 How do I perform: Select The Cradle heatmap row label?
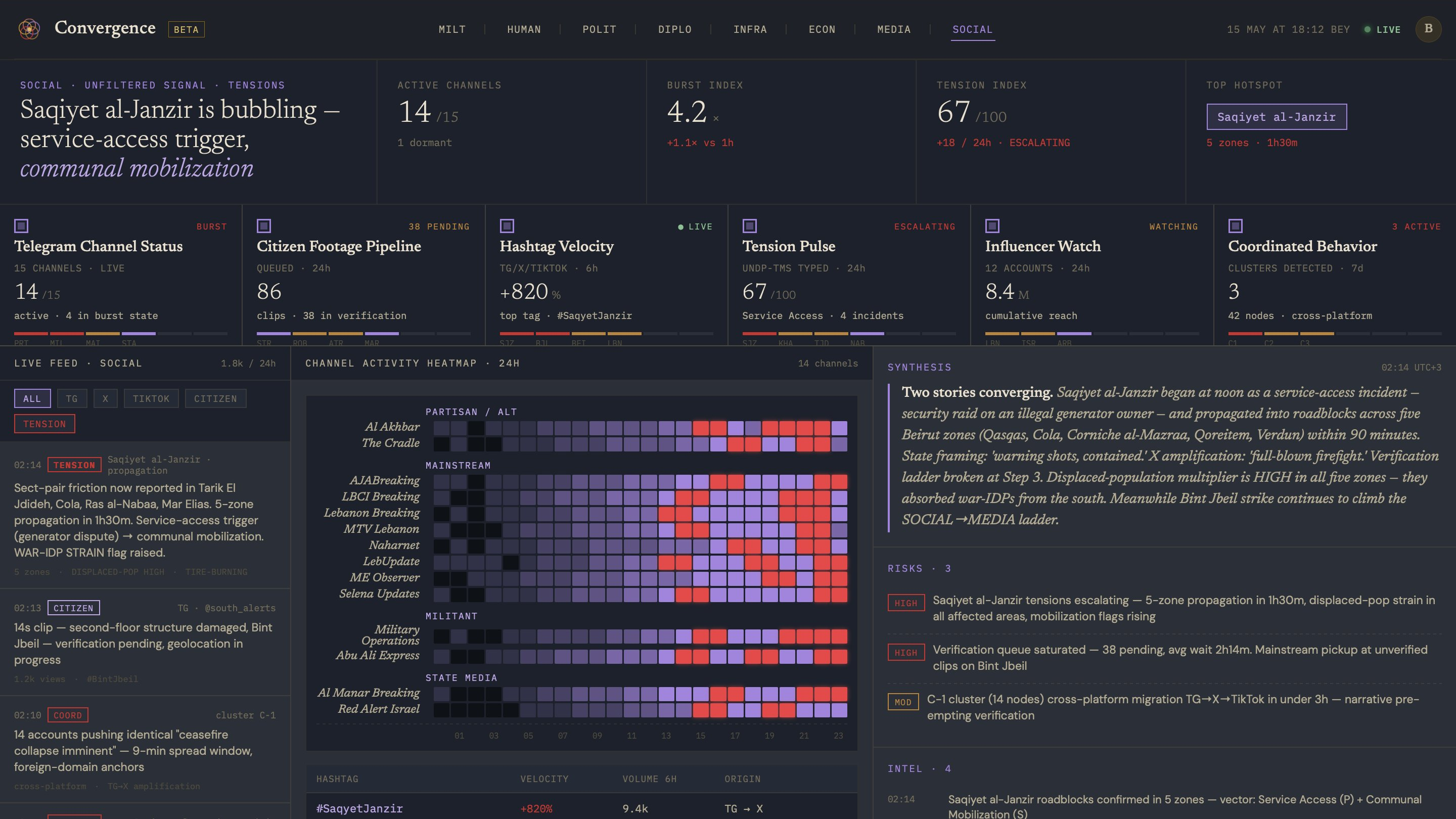pyautogui.click(x=391, y=443)
